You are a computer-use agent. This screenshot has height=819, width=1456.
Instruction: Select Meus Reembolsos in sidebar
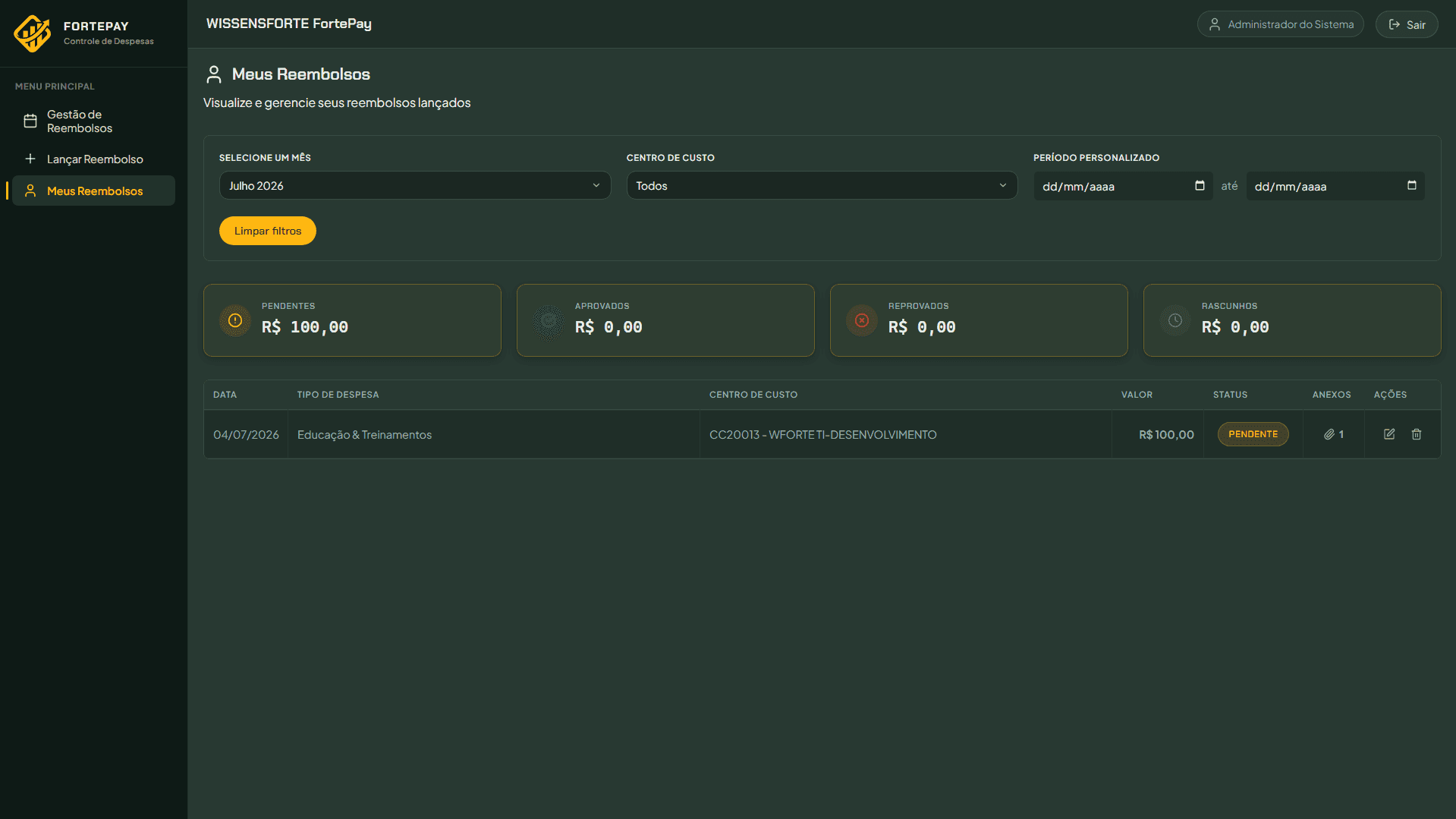(93, 191)
